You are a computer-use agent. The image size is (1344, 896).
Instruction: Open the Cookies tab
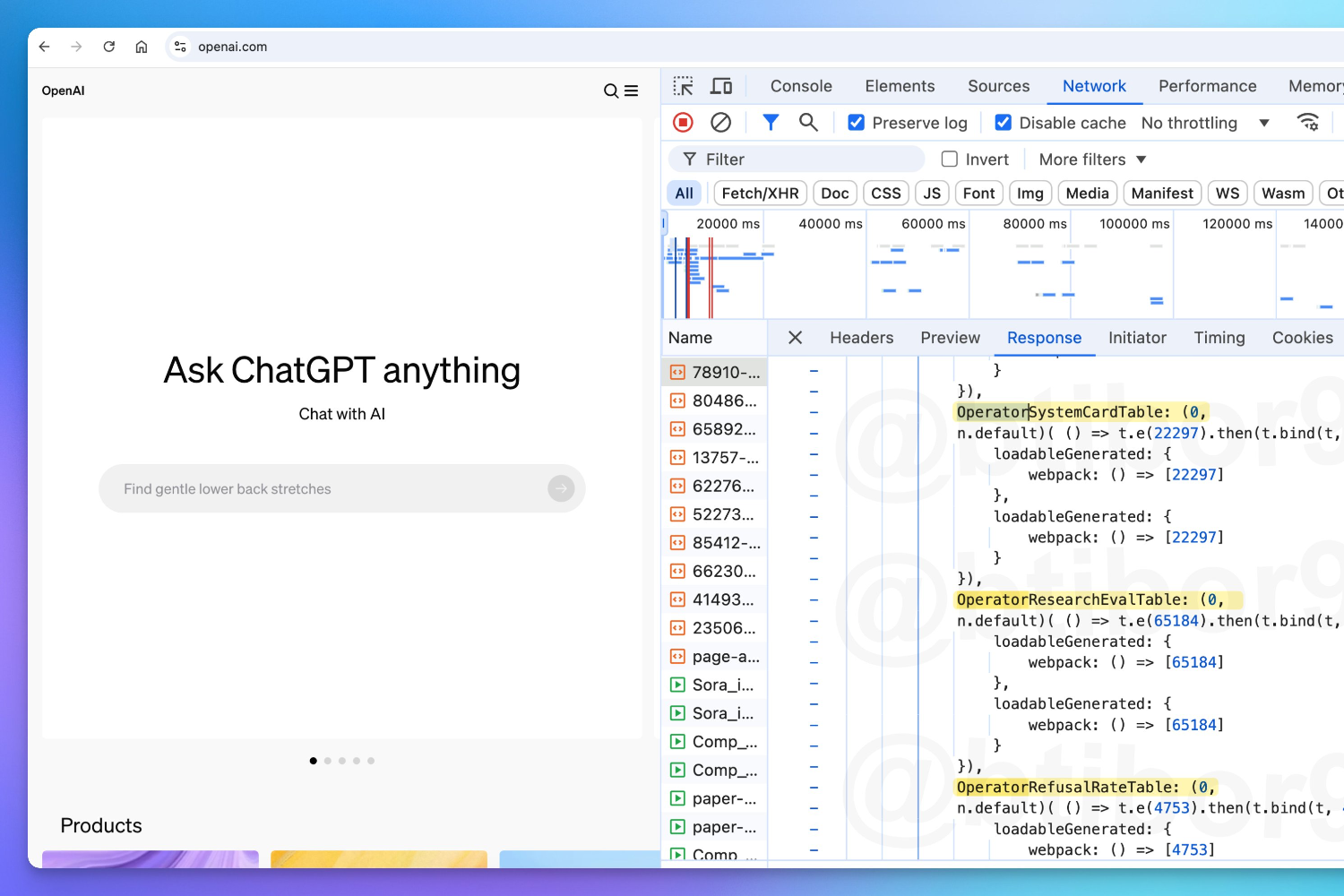1302,338
